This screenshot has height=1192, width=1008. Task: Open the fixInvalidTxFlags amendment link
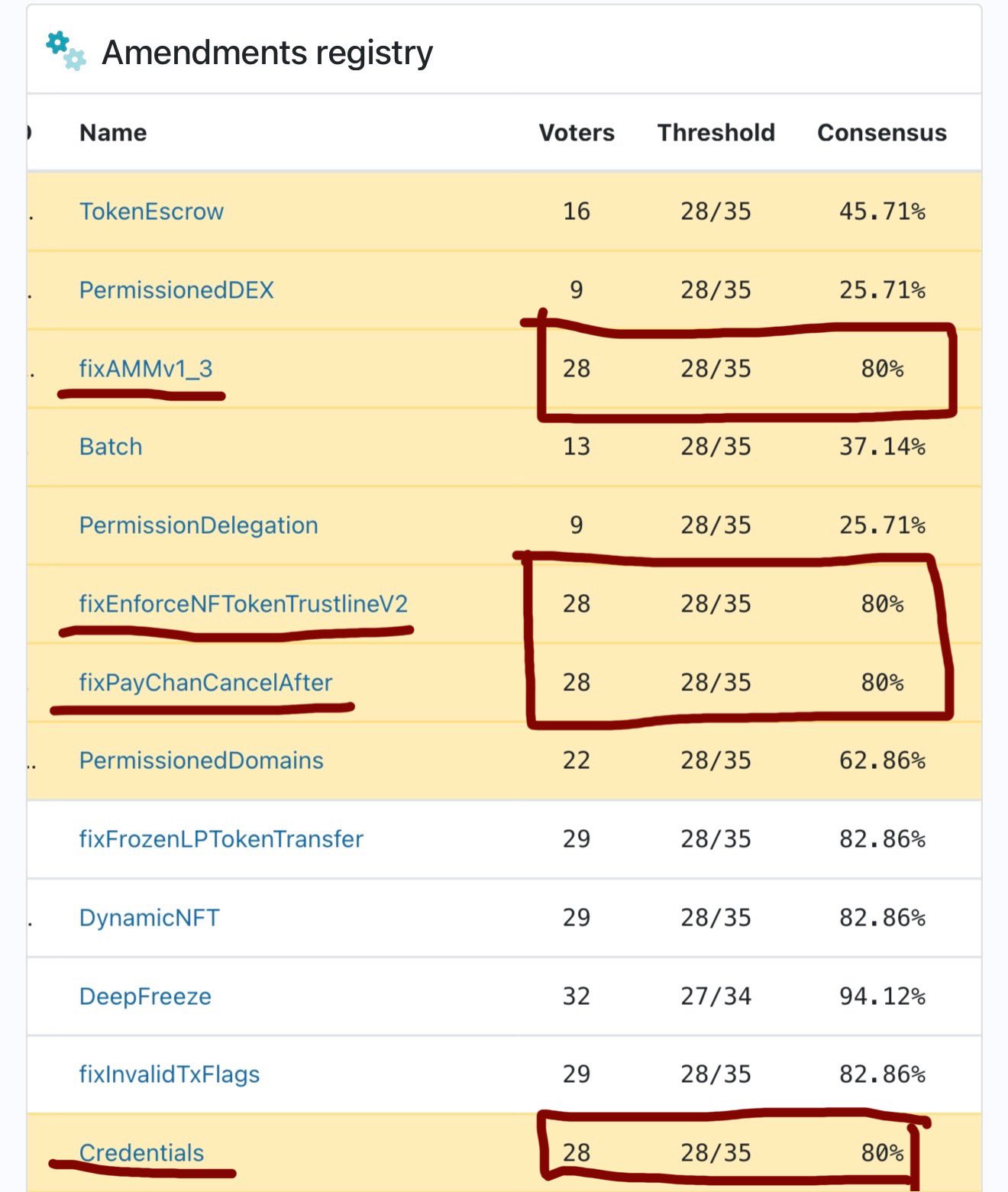[x=170, y=1074]
